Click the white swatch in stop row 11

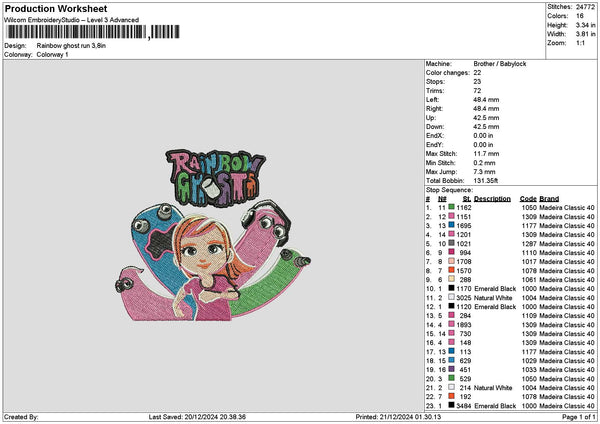(x=452, y=297)
